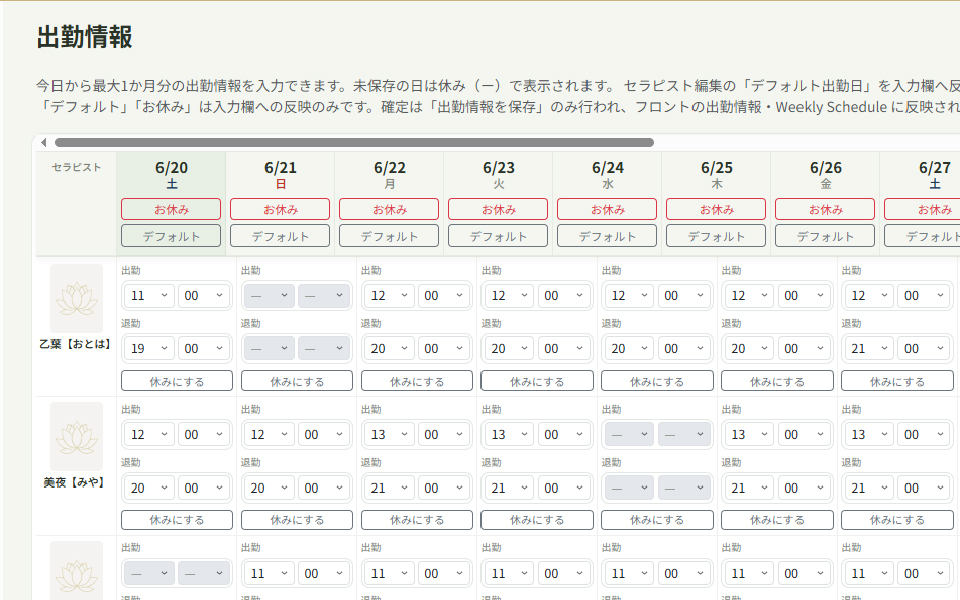The height and width of the screenshot is (600, 960).
Task: Click the 6/20 土 date header
Action: [x=171, y=174]
